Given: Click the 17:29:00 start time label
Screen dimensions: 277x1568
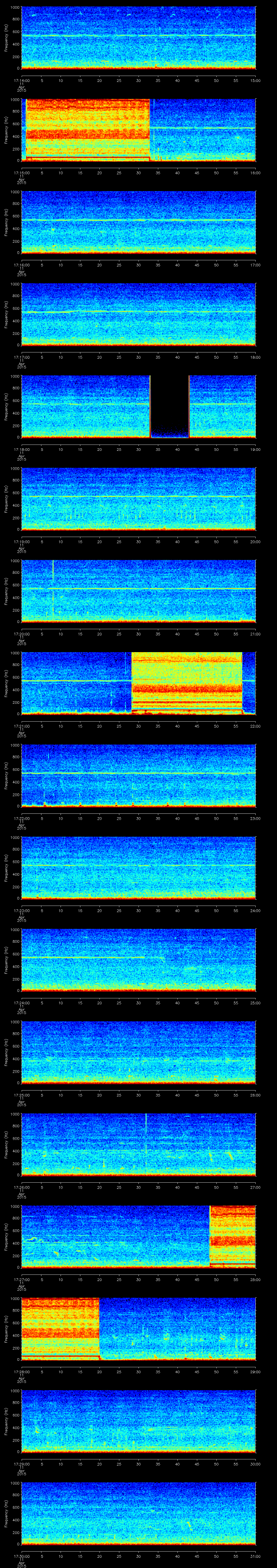Looking at the screenshot, I should click(21, 1464).
